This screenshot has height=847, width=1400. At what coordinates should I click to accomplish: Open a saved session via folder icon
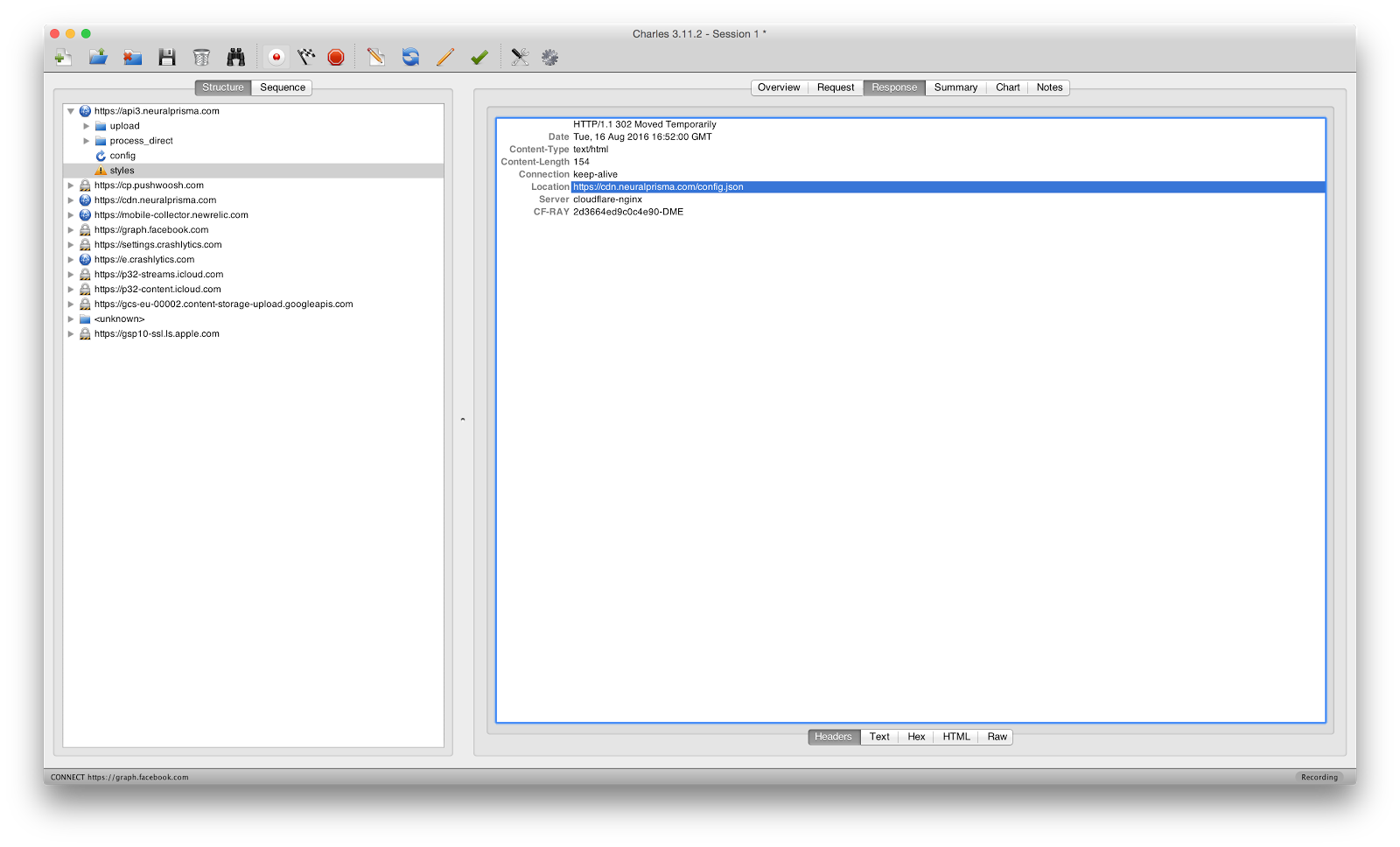(98, 58)
